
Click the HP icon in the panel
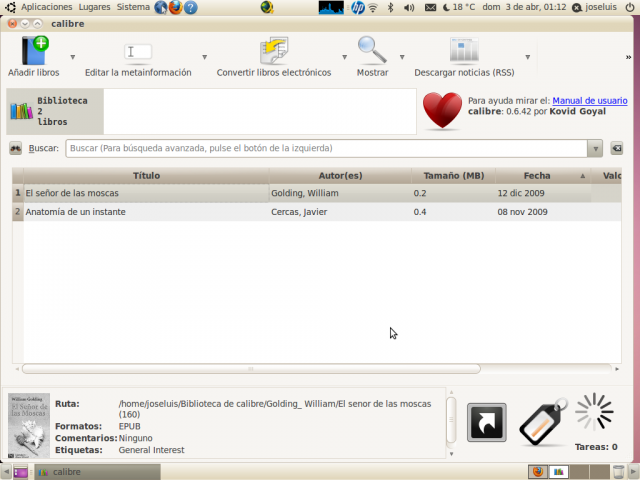358,7
